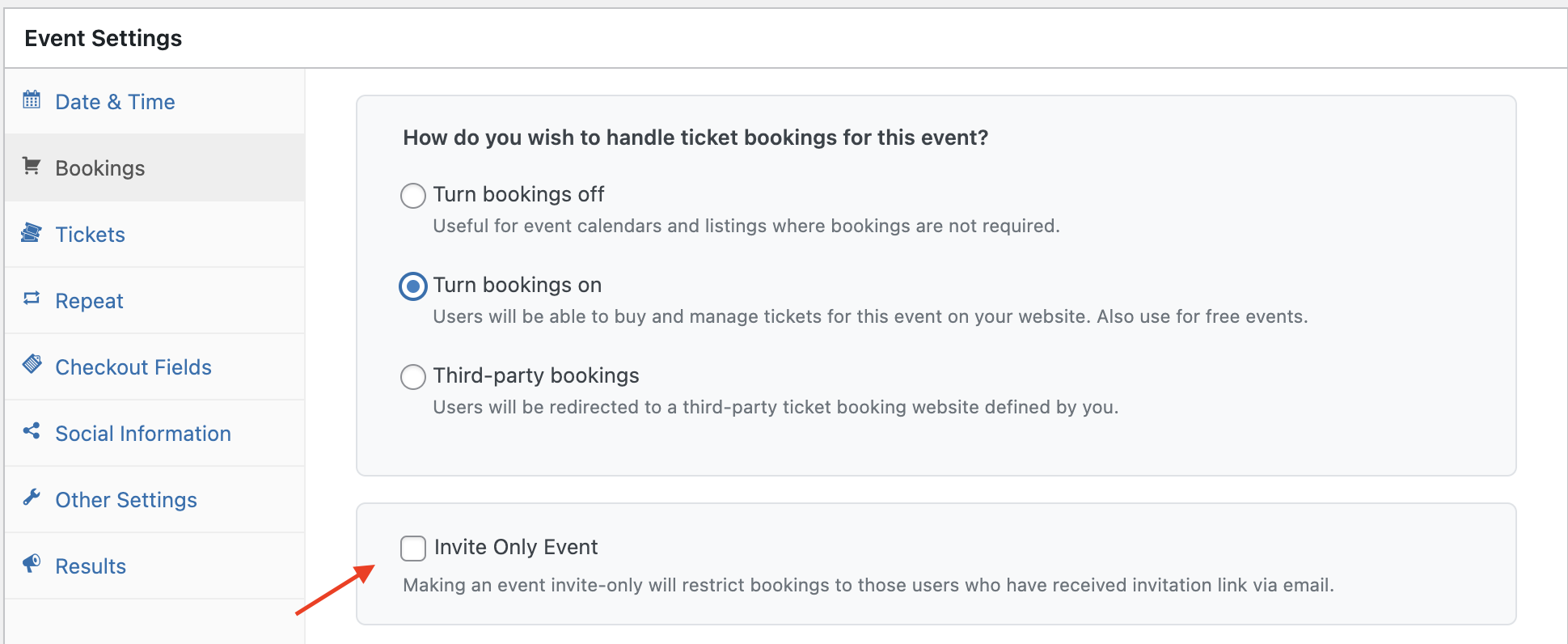Click the megaphone icon beside Results

(x=32, y=564)
